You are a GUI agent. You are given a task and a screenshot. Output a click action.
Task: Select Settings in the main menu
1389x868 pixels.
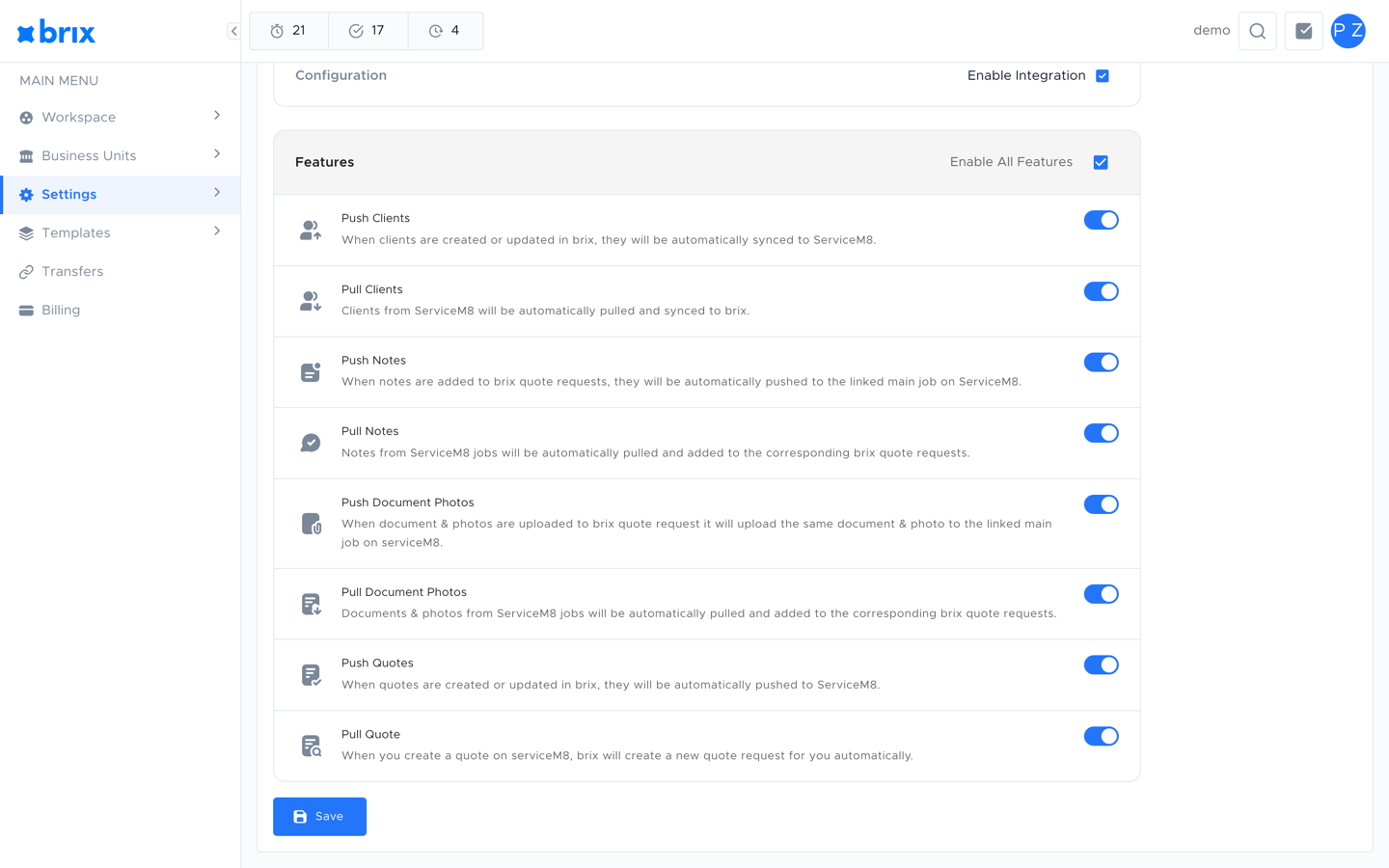[121, 195]
